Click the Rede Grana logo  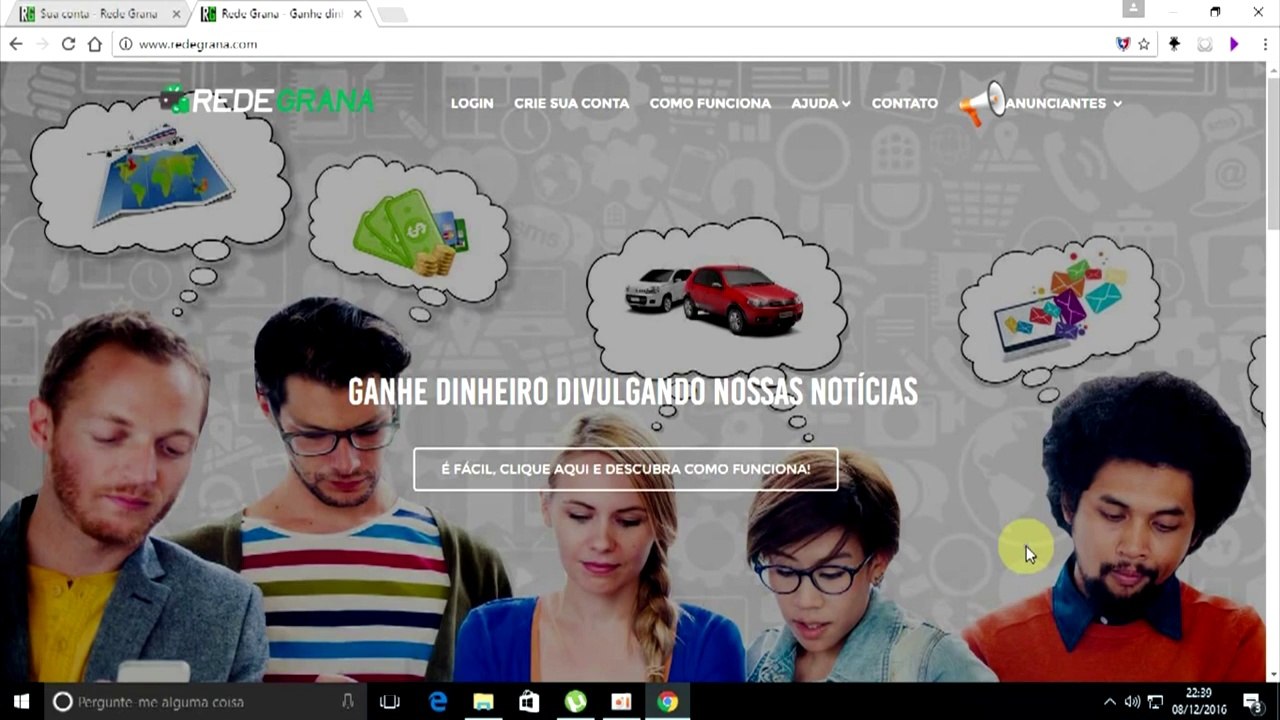click(x=267, y=100)
